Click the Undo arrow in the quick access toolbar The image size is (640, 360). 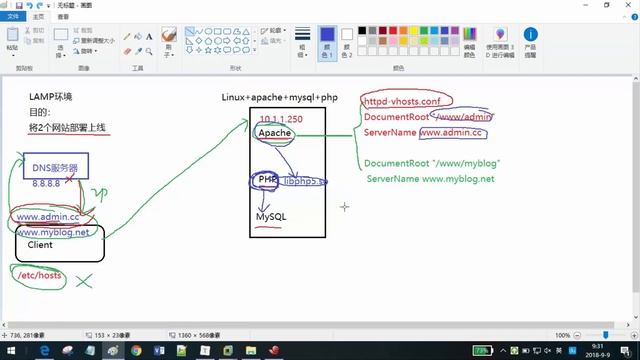click(29, 6)
